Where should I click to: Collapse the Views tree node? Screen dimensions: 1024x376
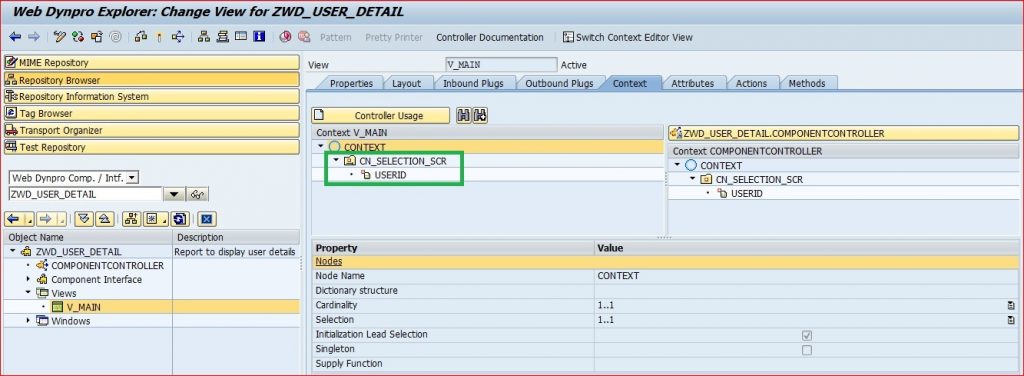(28, 292)
